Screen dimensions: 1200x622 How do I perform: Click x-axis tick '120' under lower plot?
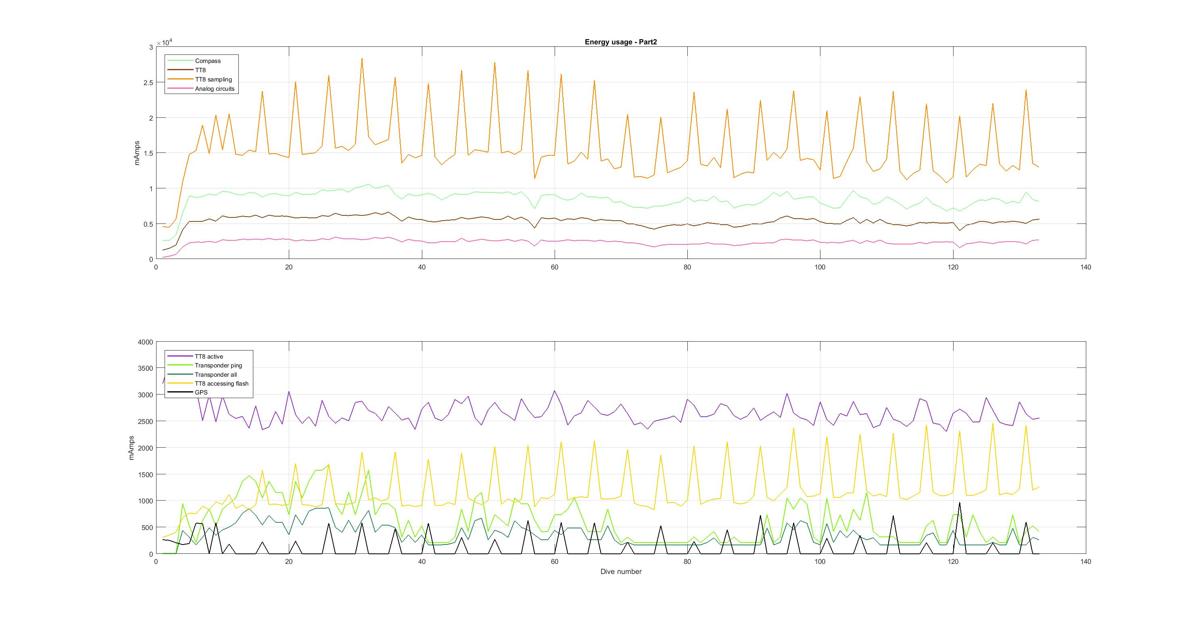[952, 562]
